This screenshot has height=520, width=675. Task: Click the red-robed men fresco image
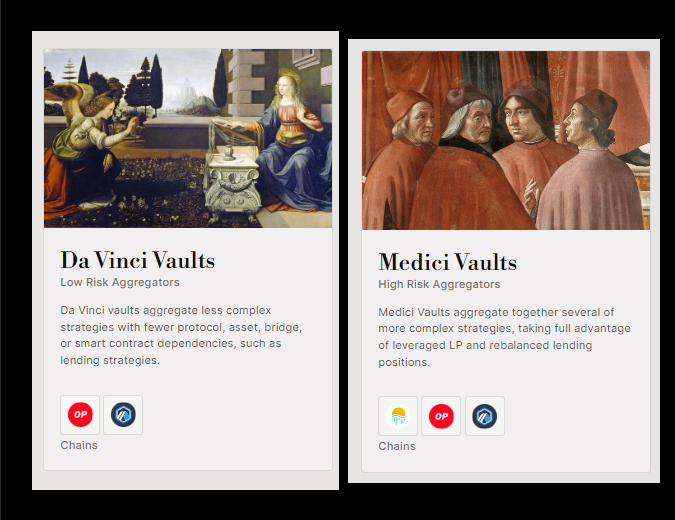click(x=506, y=140)
